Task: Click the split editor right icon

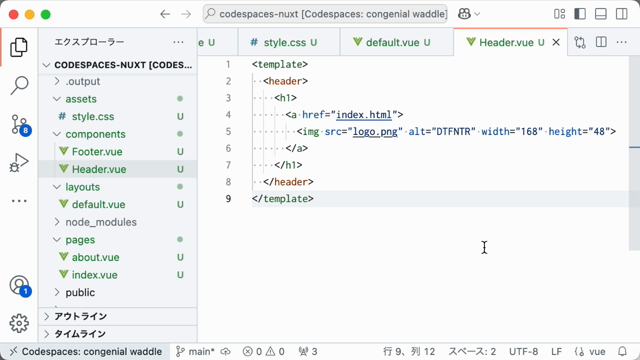Action: 601,42
